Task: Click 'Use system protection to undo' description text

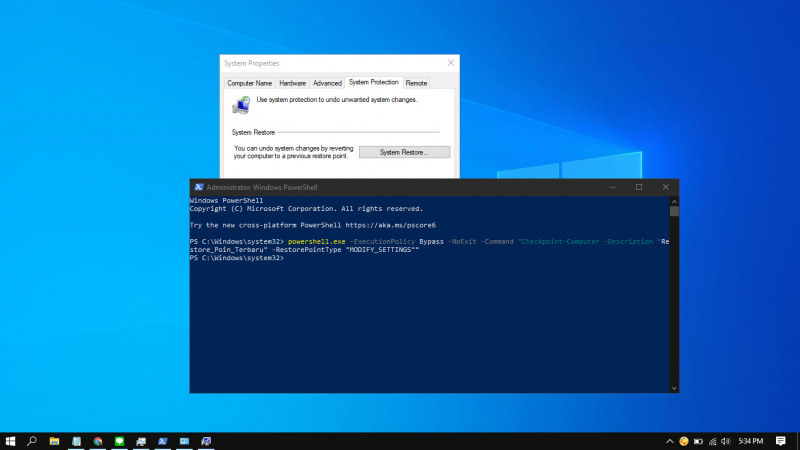Action: click(337, 99)
